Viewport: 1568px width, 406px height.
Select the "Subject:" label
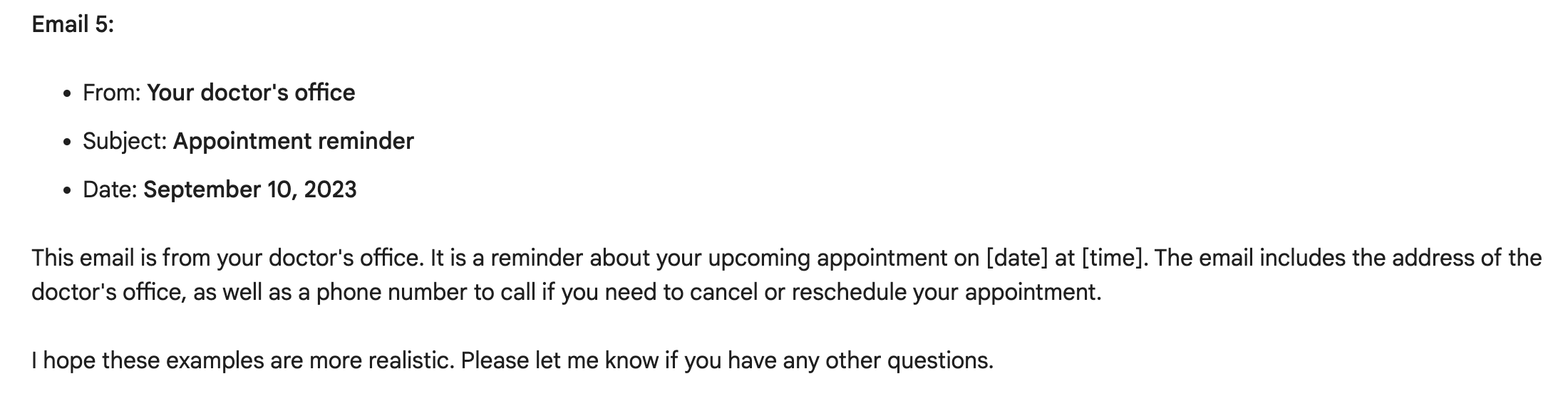tap(125, 141)
